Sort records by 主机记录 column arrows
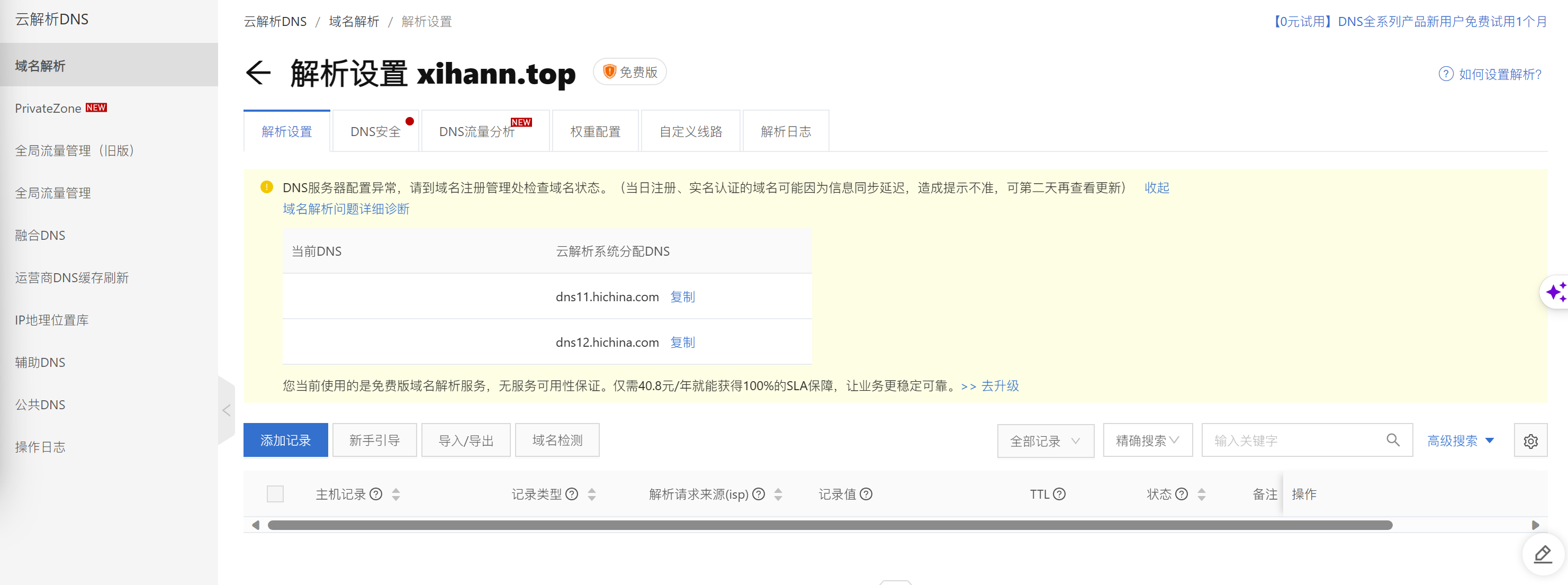 coord(396,494)
